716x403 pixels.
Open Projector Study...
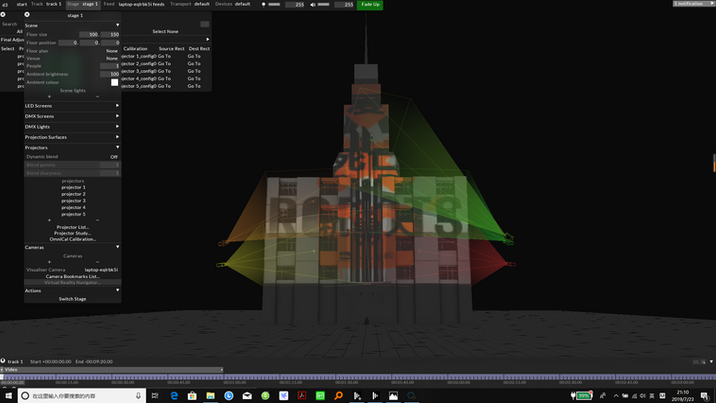(x=73, y=233)
